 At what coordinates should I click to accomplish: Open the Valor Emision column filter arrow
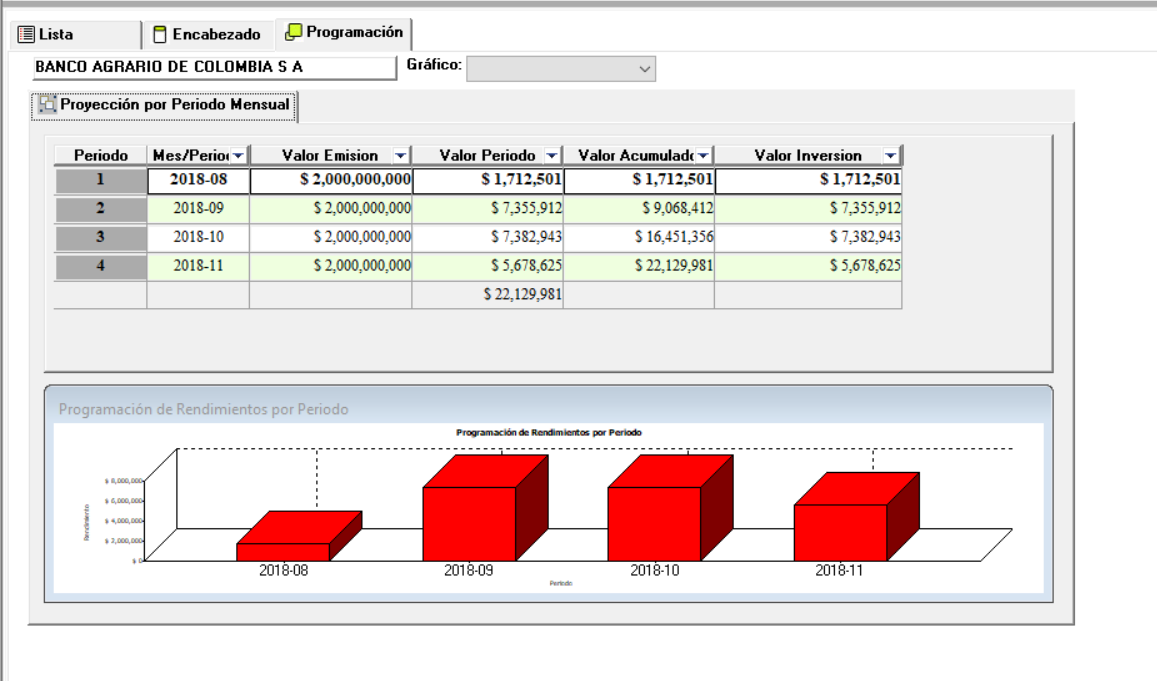[x=400, y=156]
